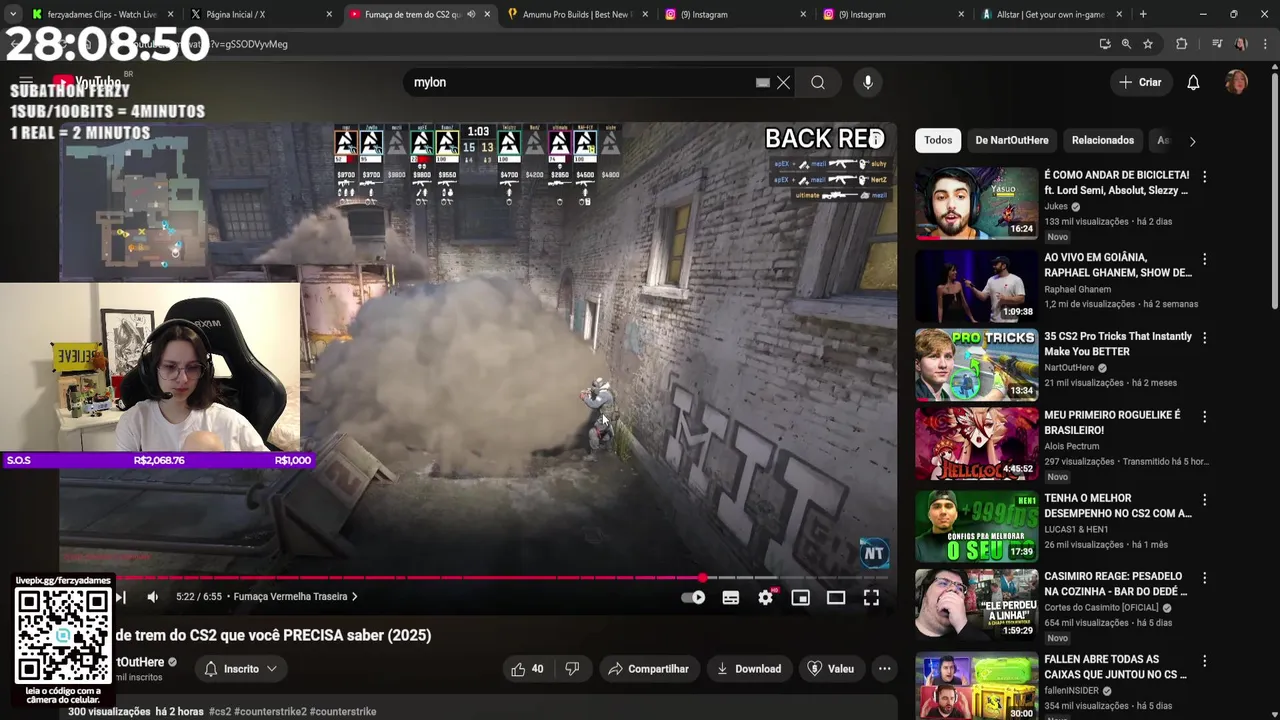
Task: Toggle subtitles with the captions icon
Action: [x=731, y=597]
